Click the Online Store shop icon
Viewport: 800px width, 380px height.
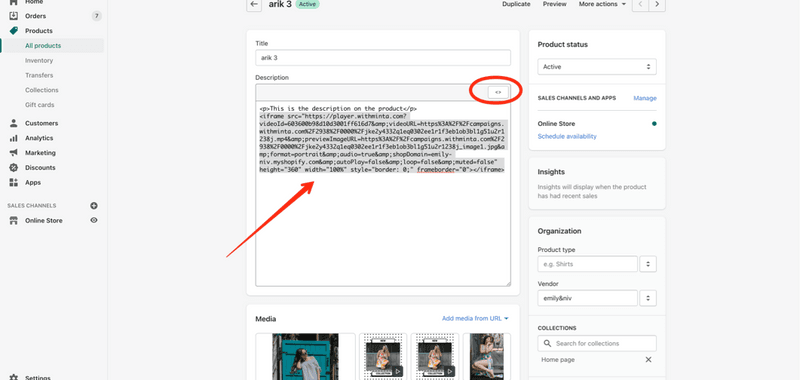(14, 220)
